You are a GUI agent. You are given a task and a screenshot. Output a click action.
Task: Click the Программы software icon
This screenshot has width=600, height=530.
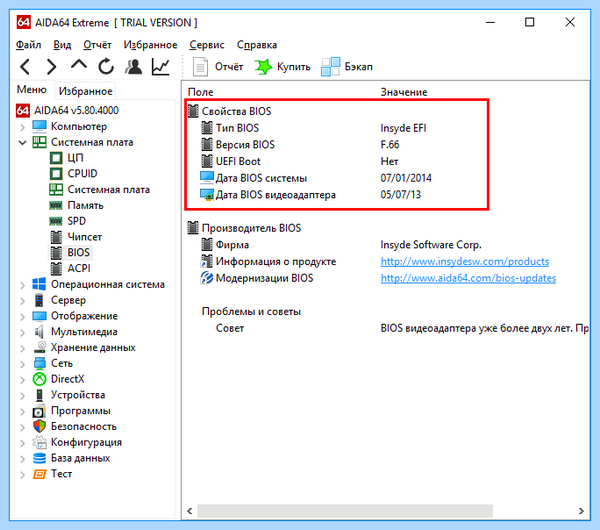click(39, 411)
